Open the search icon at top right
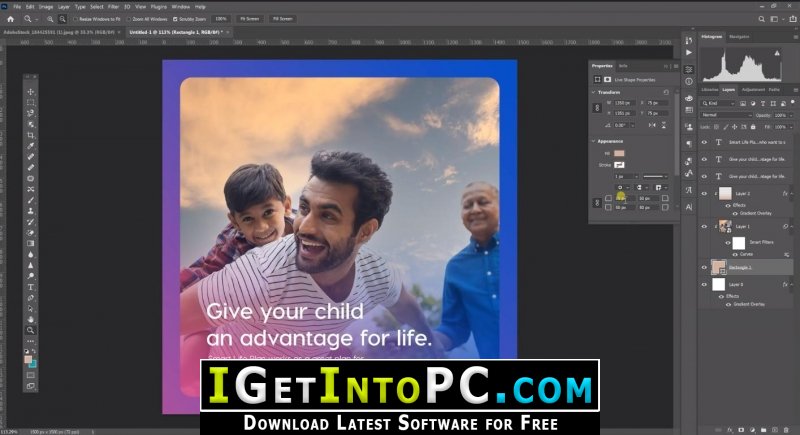 point(761,19)
